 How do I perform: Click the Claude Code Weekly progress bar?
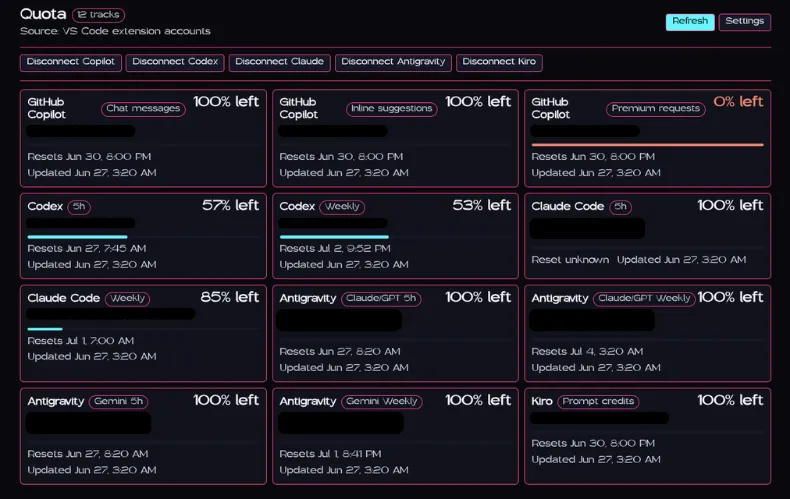coord(45,329)
